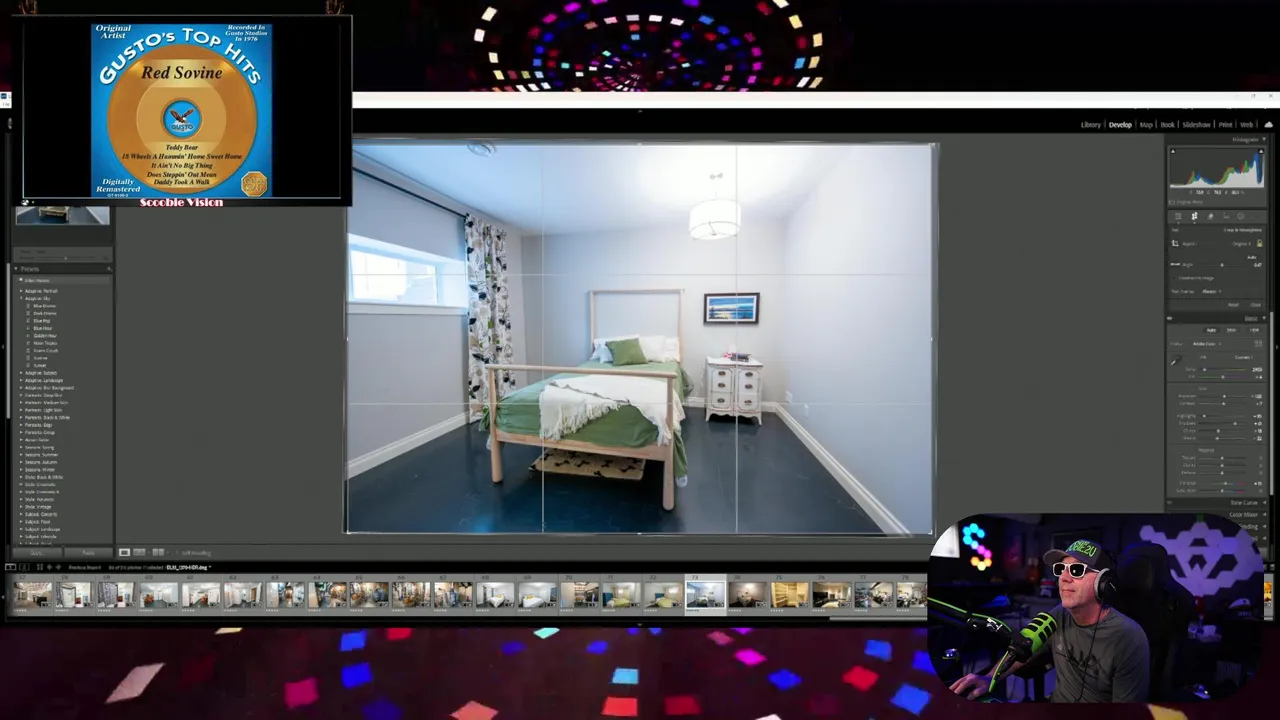Open the Masking tool icon

coord(1241,216)
